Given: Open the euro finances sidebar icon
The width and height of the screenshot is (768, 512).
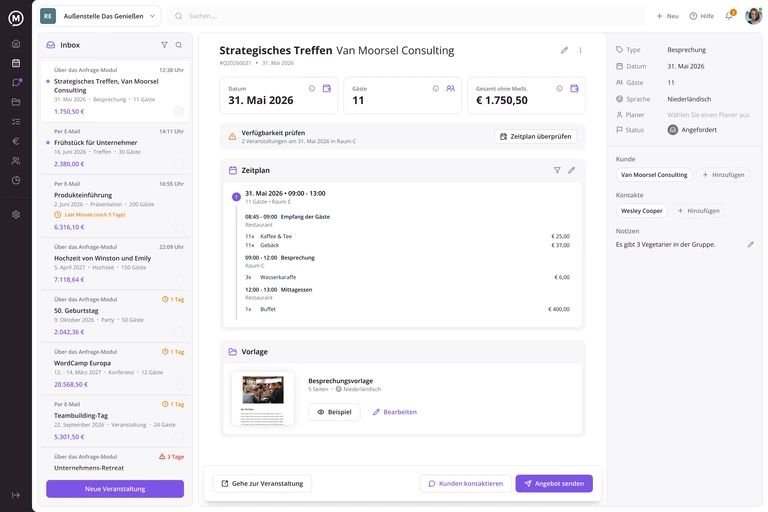Looking at the screenshot, I should tap(16, 141).
